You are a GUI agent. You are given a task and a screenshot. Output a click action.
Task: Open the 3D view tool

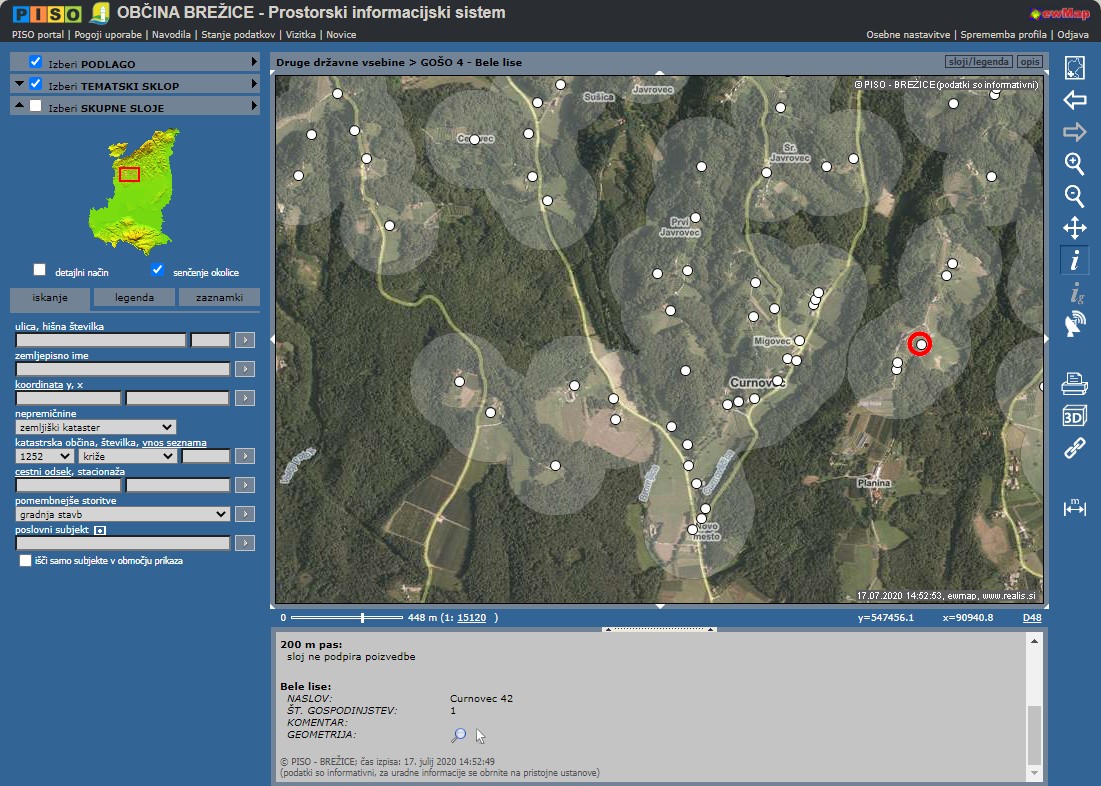1074,416
